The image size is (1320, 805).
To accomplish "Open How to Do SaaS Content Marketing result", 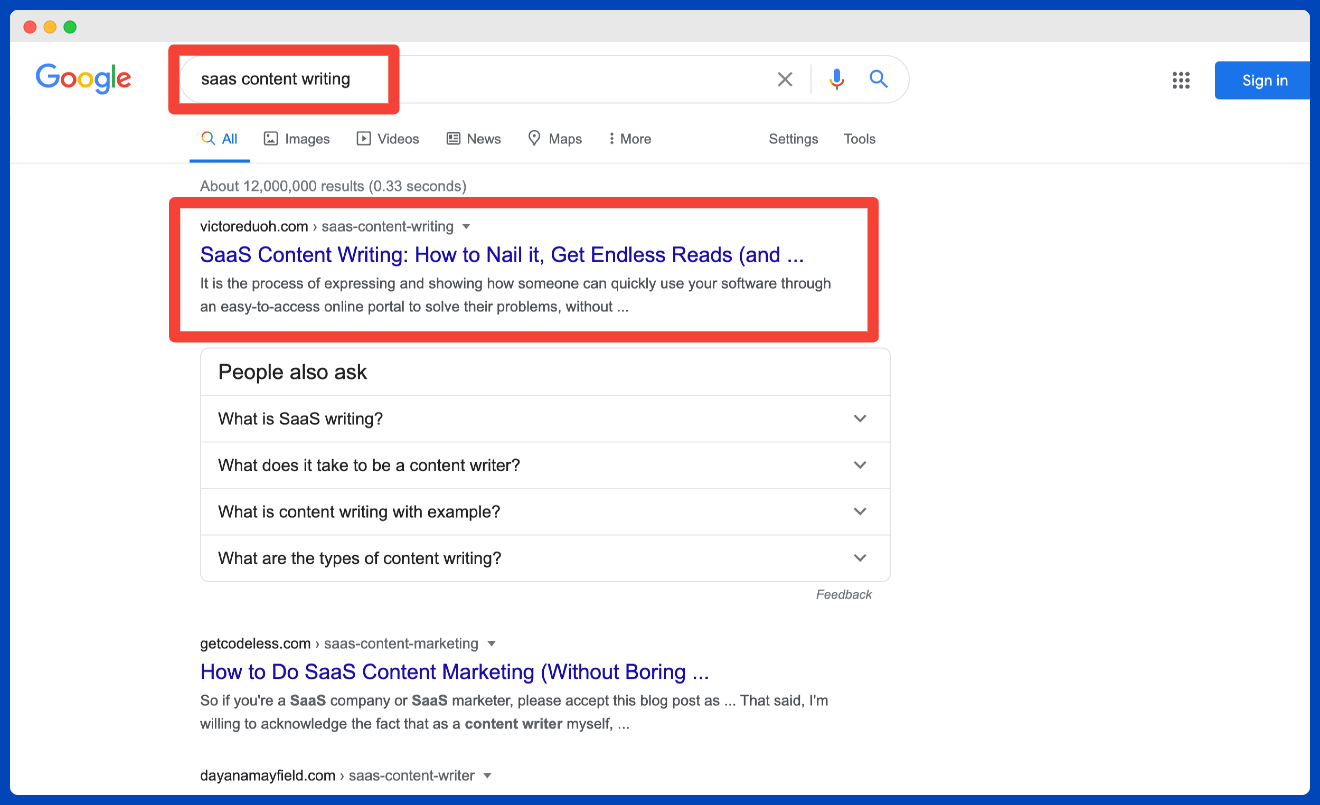I will tap(455, 671).
